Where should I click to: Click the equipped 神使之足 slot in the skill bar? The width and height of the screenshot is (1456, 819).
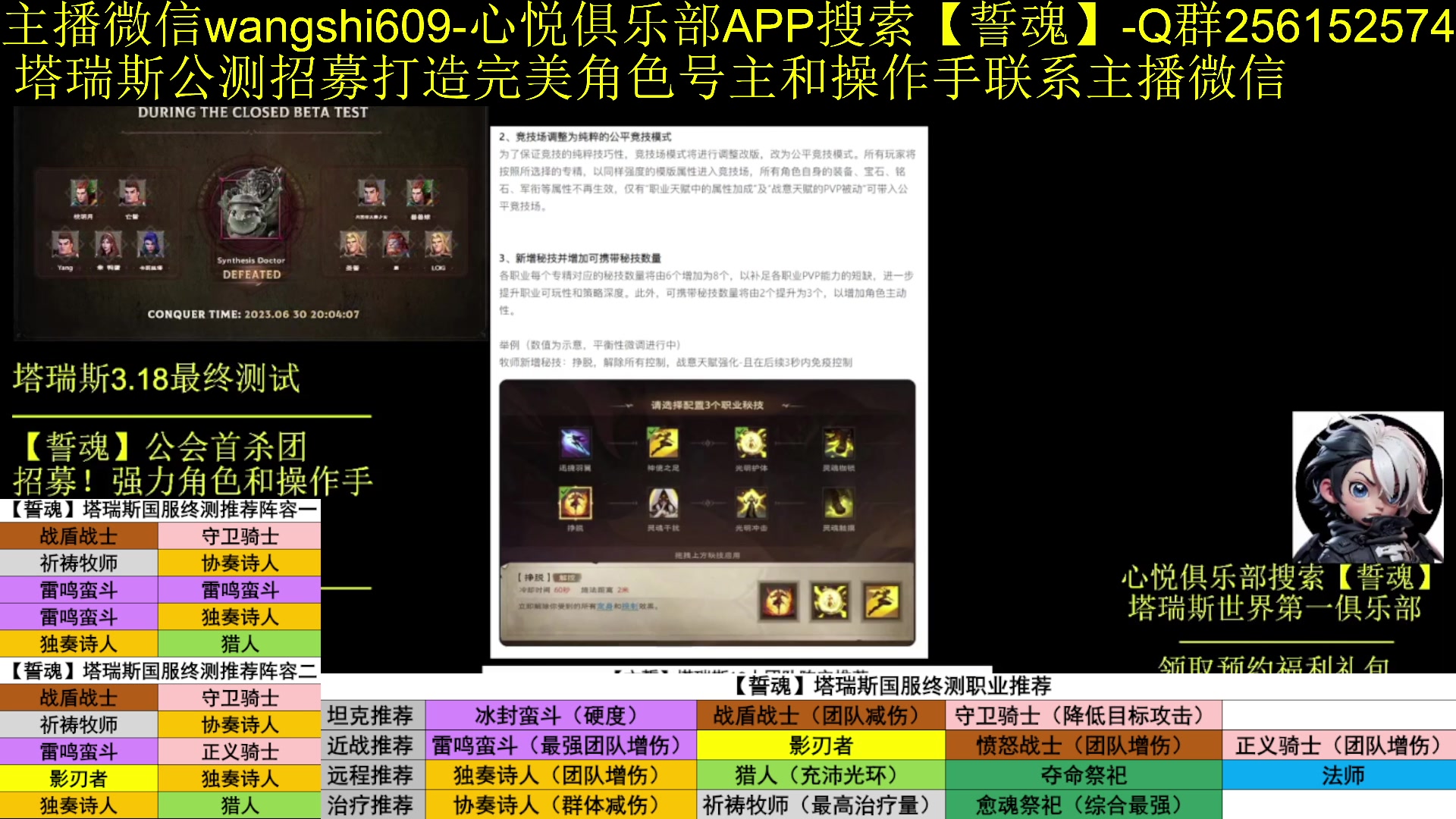pyautogui.click(x=881, y=602)
